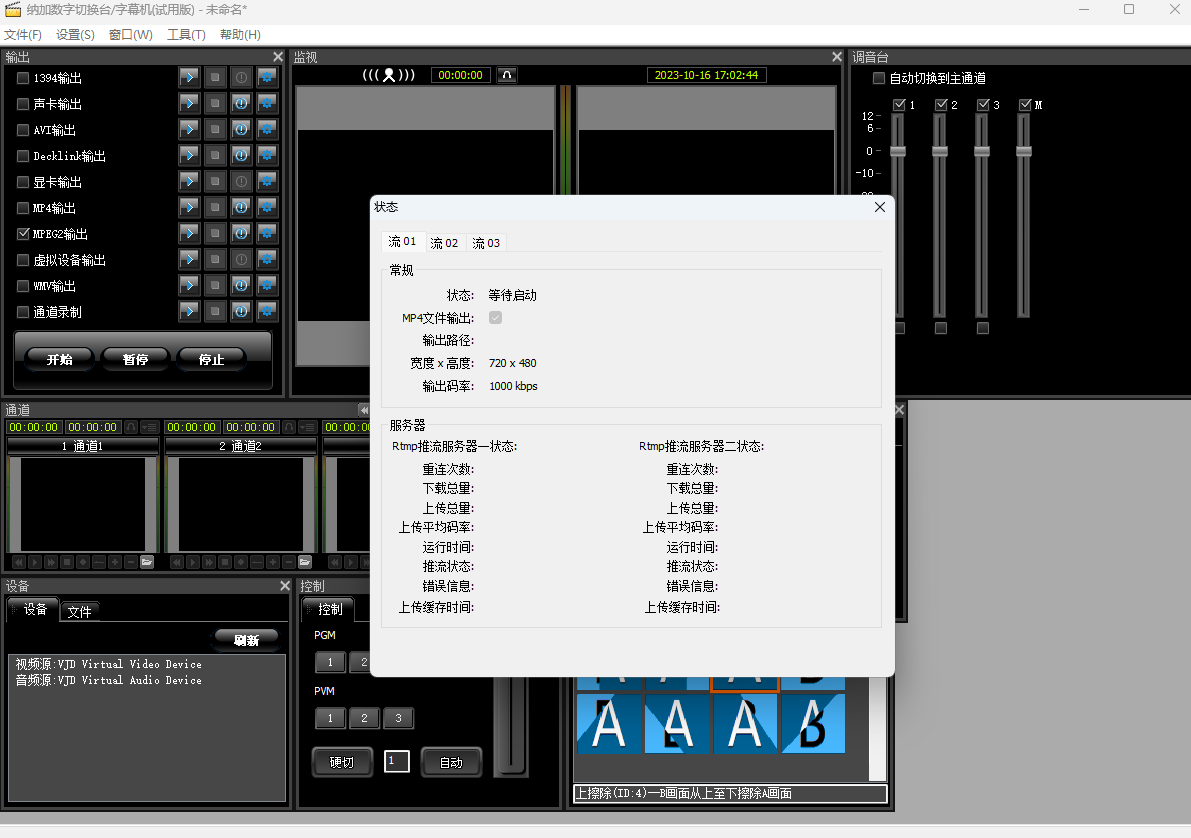Open the 文件(F) menu

(23, 34)
